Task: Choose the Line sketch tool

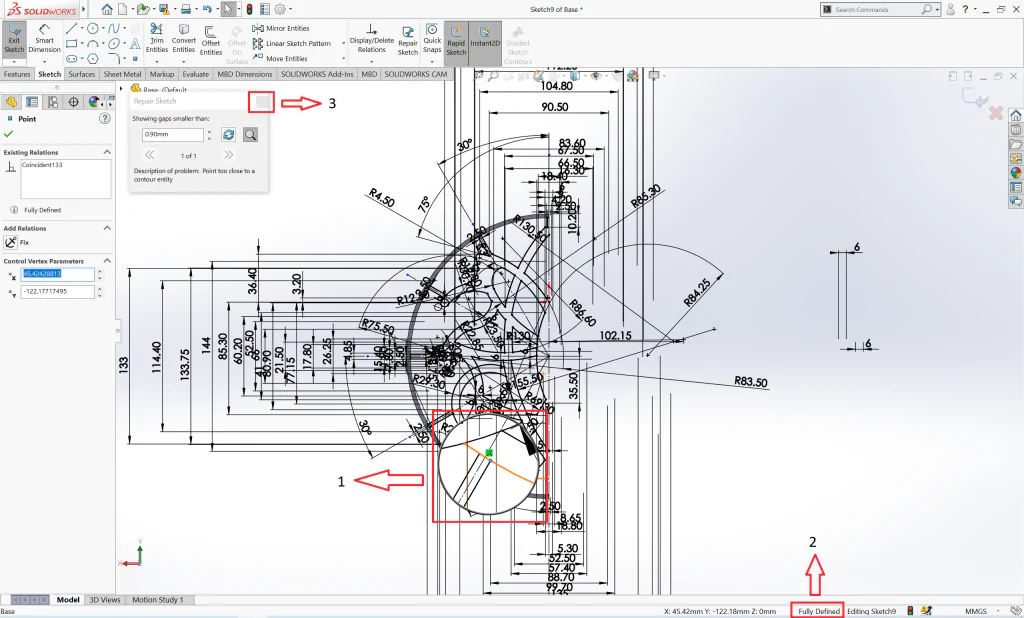Action: coord(72,28)
